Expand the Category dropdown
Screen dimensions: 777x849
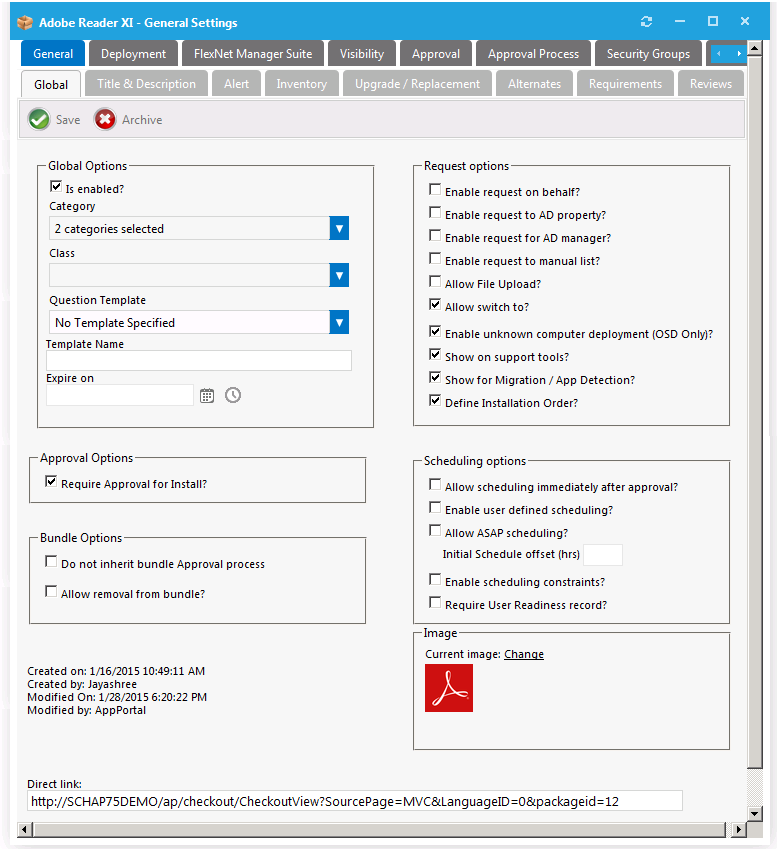click(339, 228)
